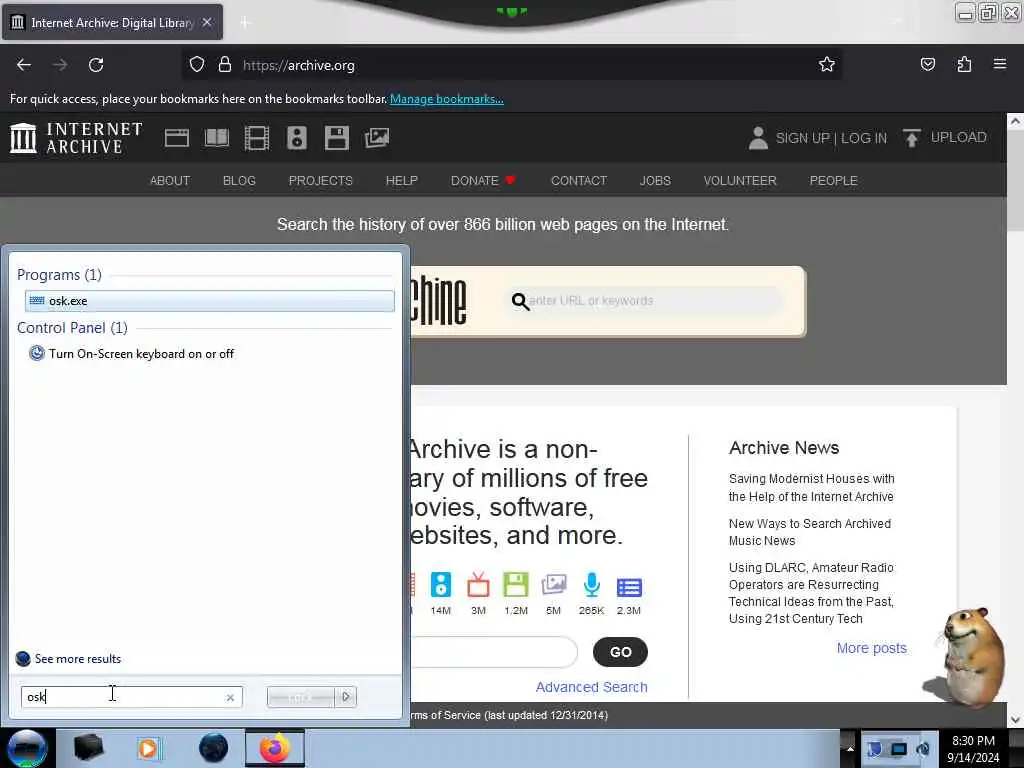The width and height of the screenshot is (1024, 768).
Task: Click the upload arrow icon
Action: click(x=912, y=138)
